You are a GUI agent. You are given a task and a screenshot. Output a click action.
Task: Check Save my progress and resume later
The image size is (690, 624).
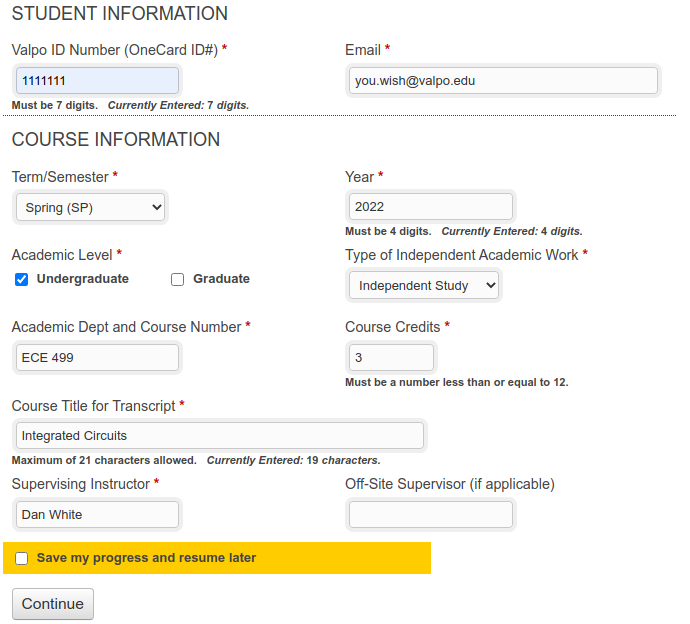coord(22,558)
